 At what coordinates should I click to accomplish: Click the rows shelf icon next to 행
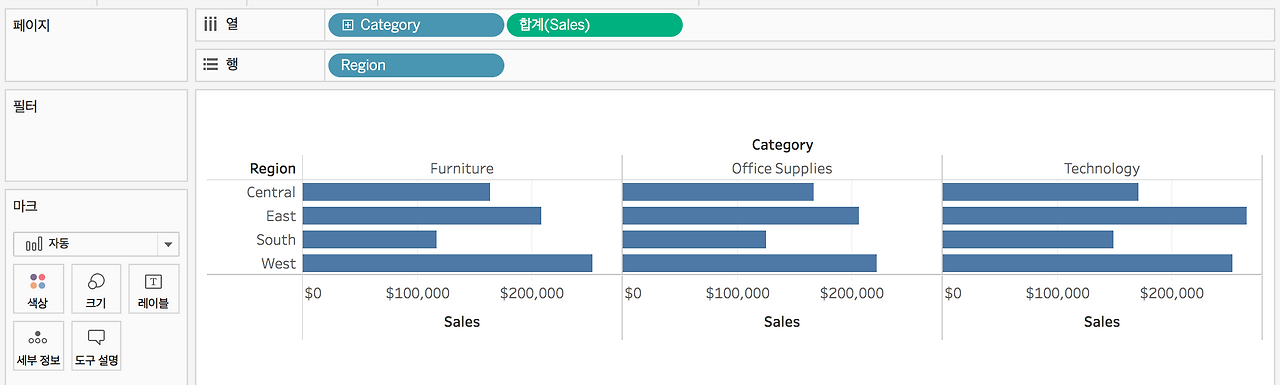click(211, 64)
